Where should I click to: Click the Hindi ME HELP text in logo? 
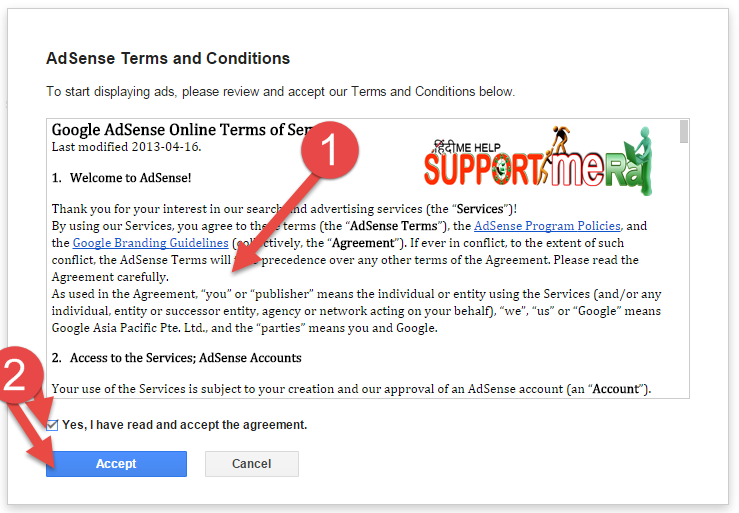(467, 147)
